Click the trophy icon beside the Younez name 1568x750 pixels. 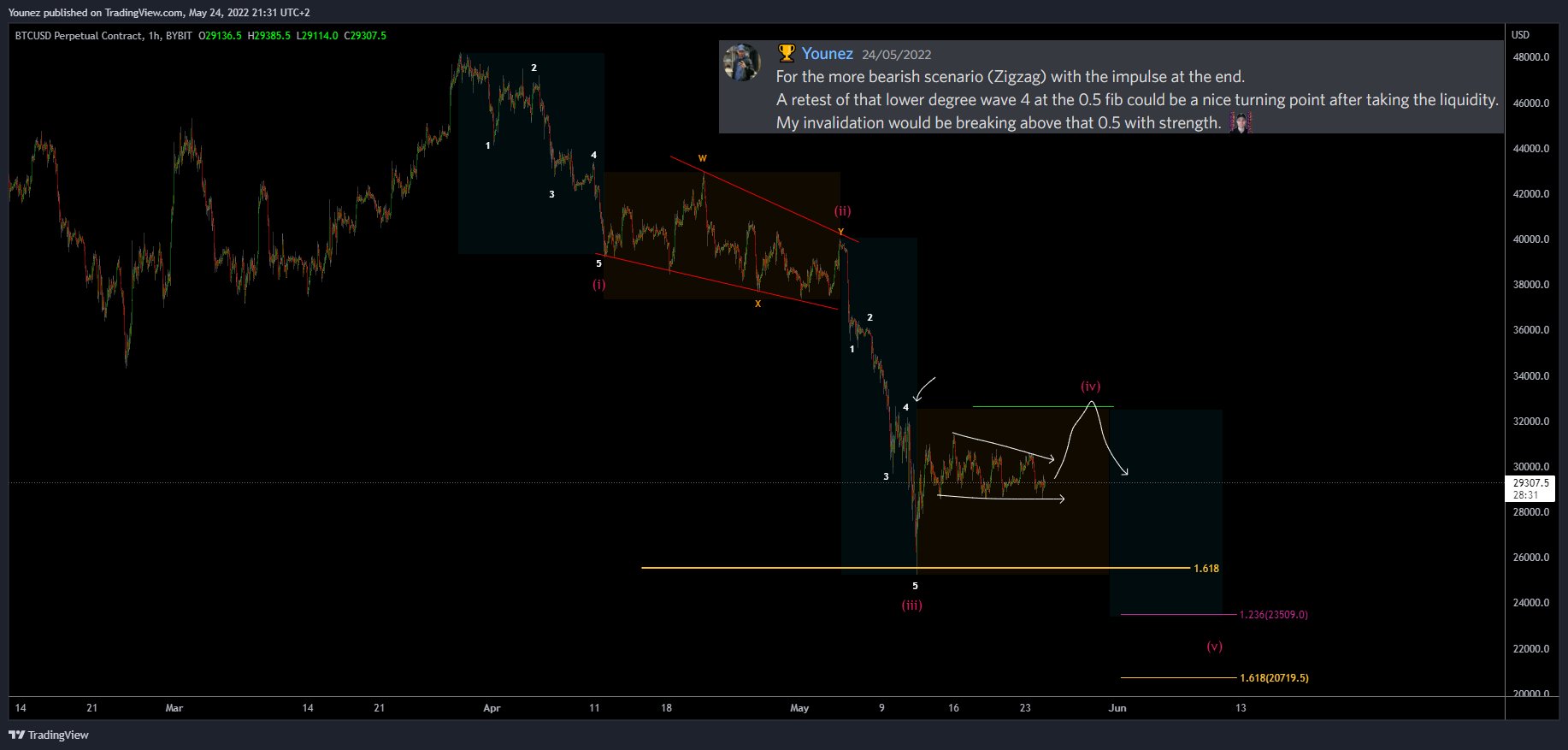click(x=787, y=53)
